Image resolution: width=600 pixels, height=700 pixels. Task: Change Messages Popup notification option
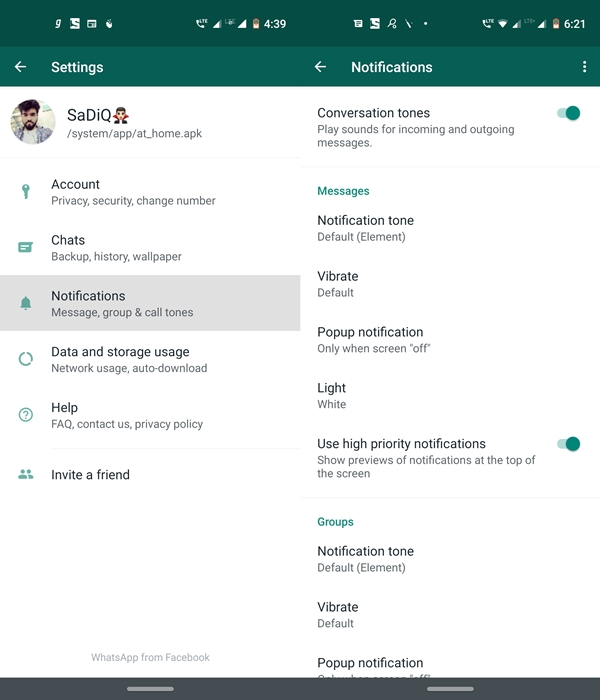[x=450, y=339]
